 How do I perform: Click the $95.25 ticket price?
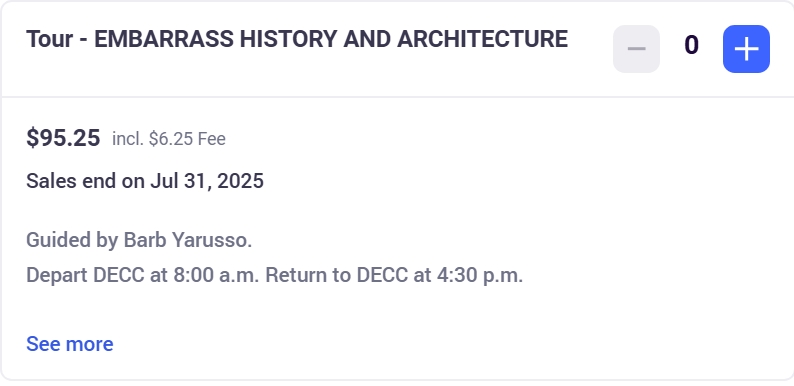point(63,138)
